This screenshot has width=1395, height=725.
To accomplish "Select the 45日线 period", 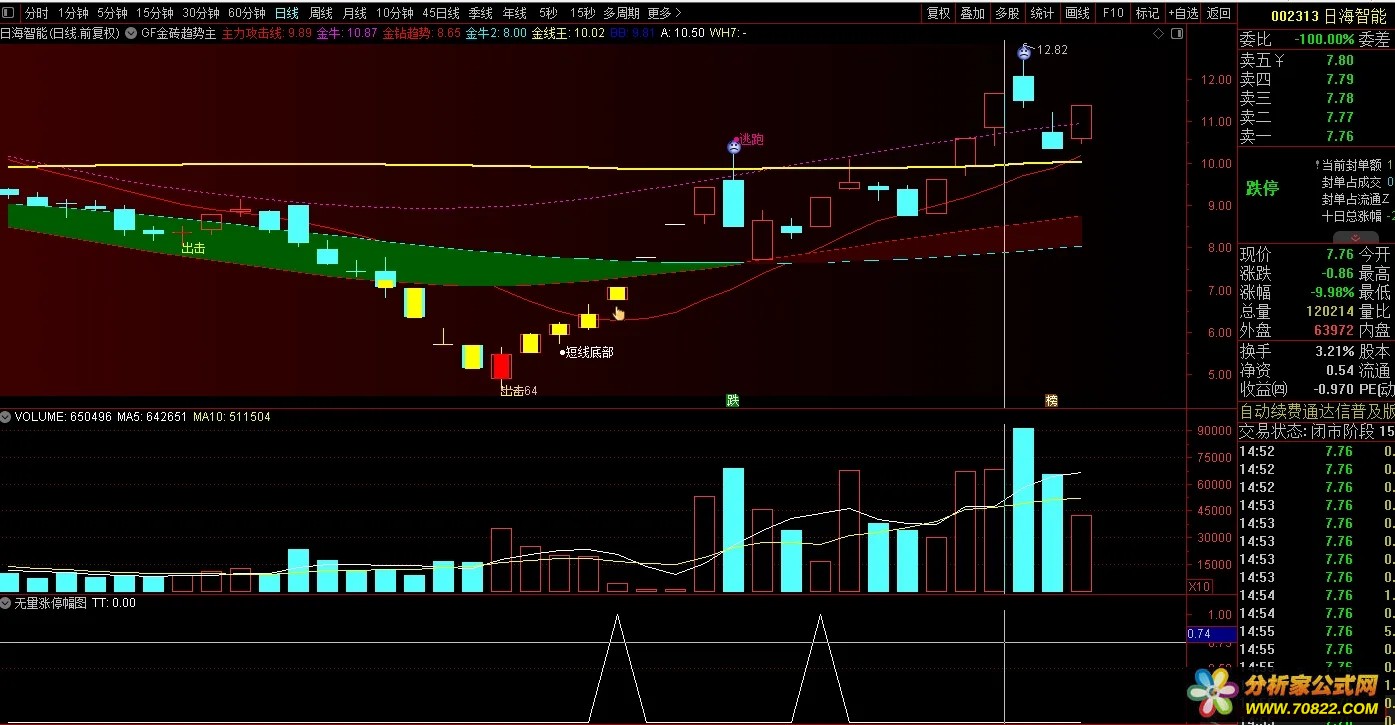I will (x=441, y=13).
